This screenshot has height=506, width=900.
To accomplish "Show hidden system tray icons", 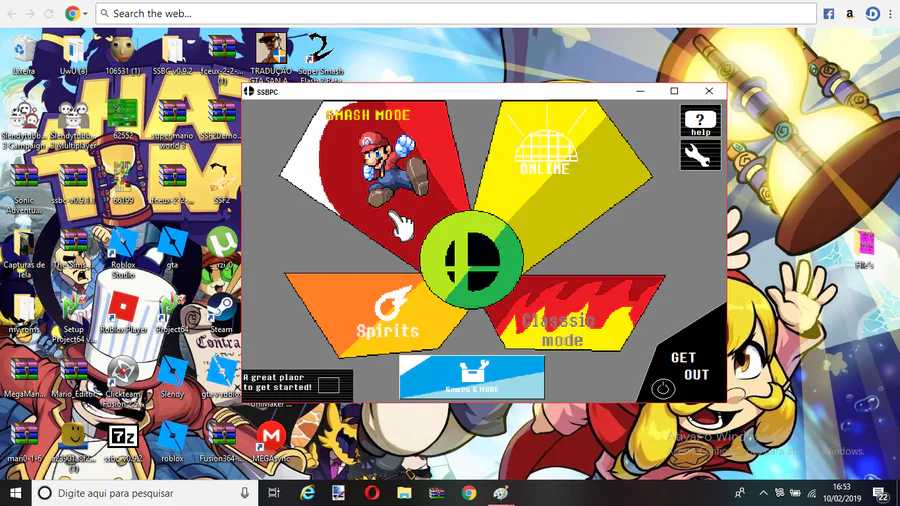I will pyautogui.click(x=763, y=493).
